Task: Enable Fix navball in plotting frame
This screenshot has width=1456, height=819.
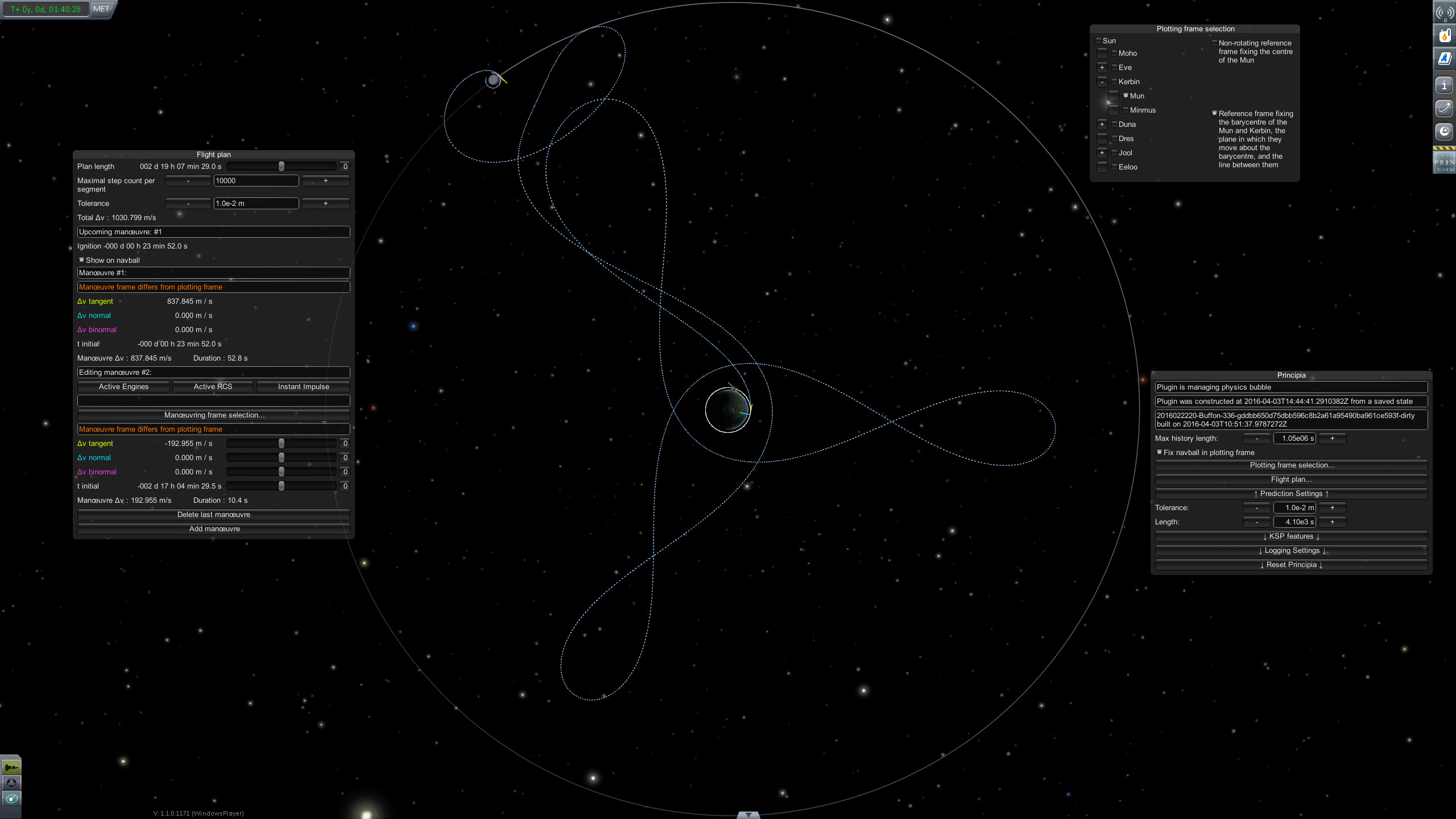Action: point(1160,452)
